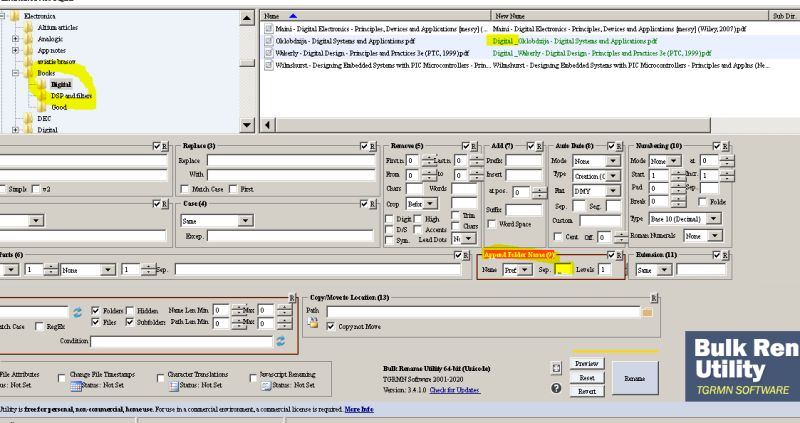Open the Change File Timestamps calendar icon

click(76, 386)
